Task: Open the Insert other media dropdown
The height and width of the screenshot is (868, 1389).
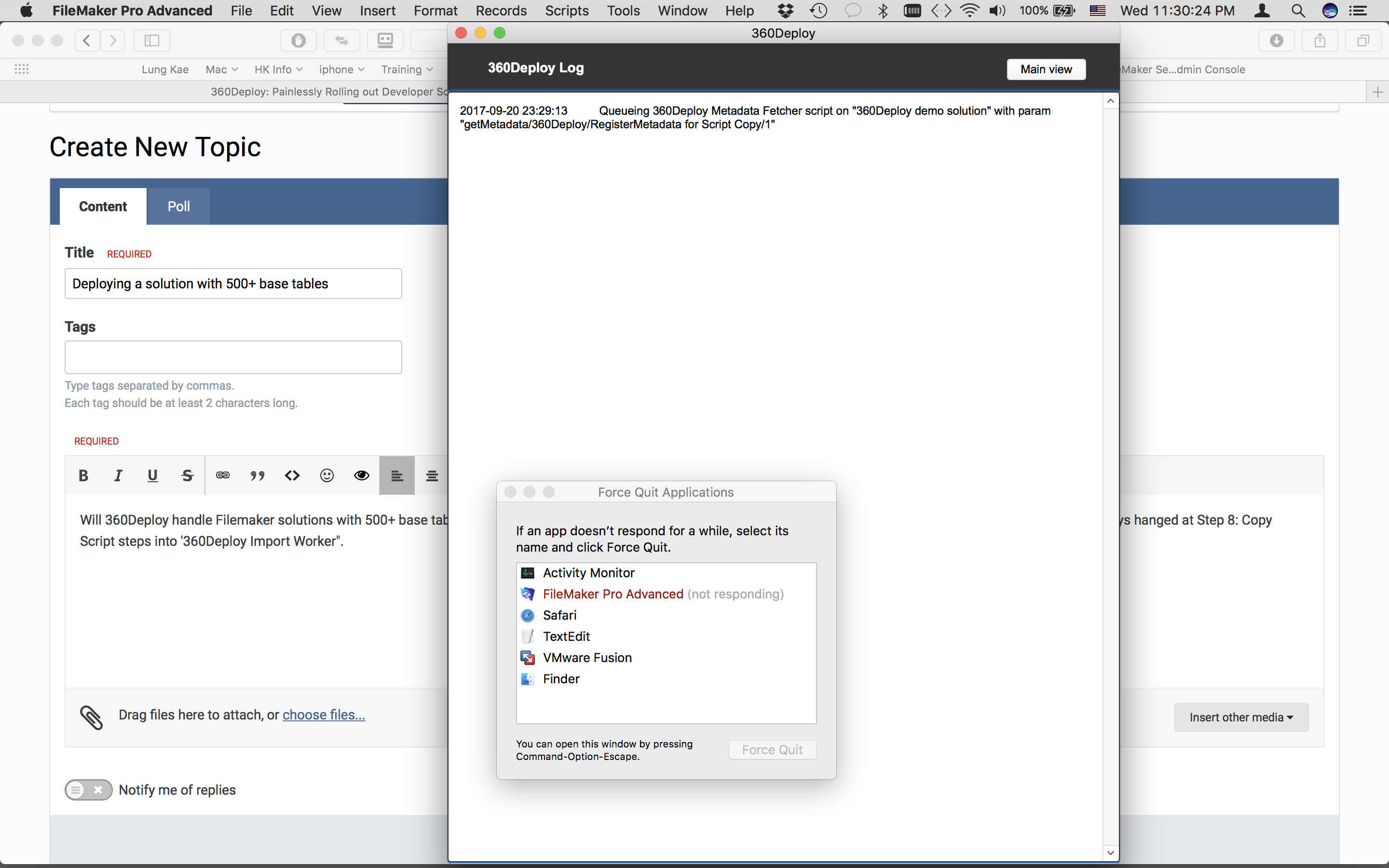Action: [x=1241, y=717]
